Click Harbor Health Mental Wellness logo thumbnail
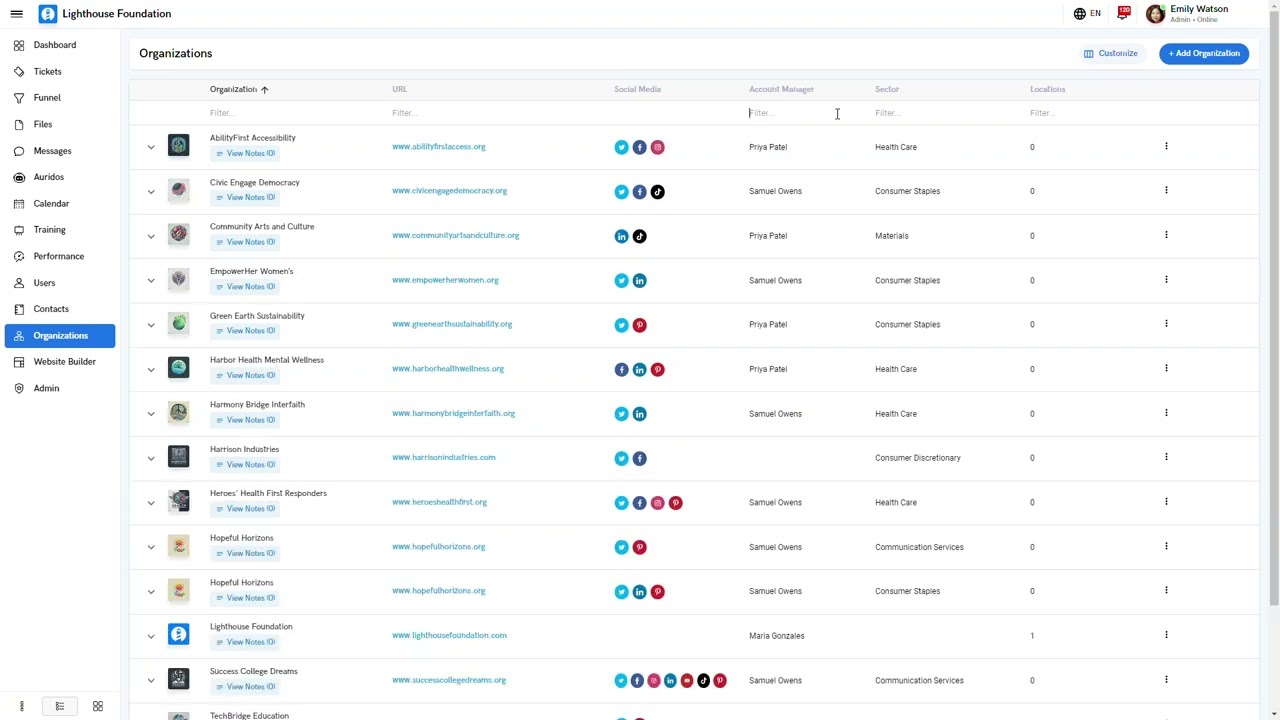This screenshot has height=720, width=1280. [178, 368]
